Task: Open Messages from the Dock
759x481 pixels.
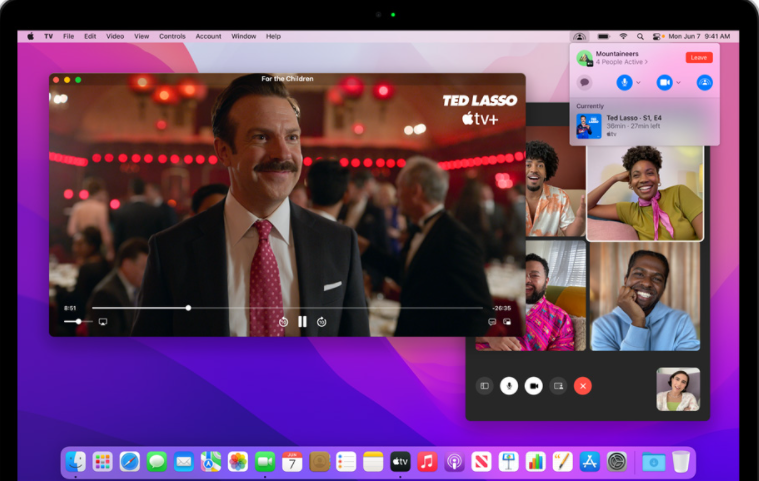Action: [x=157, y=462]
